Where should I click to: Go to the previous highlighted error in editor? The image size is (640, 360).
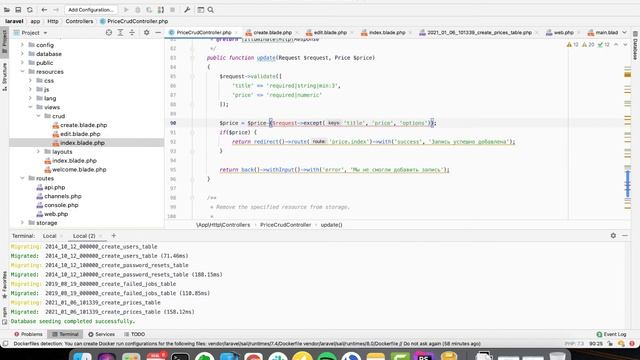[x=616, y=44]
